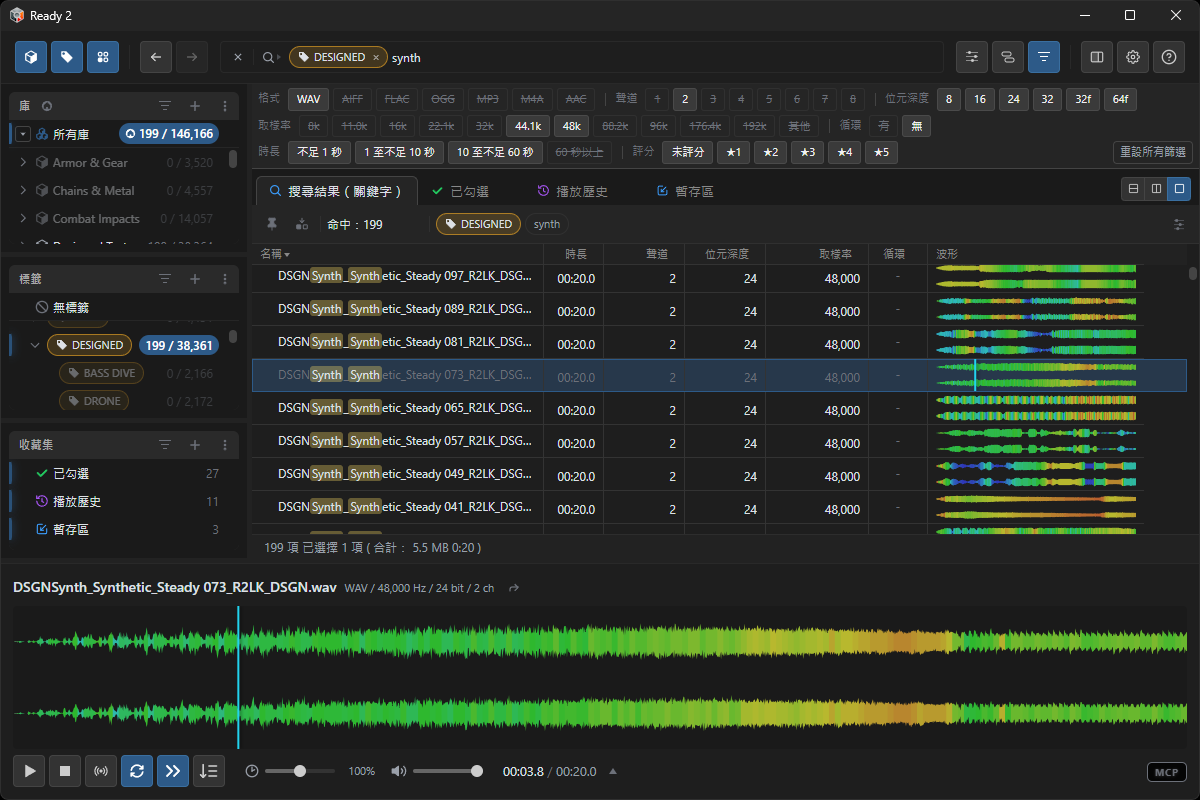Toggle auto-advance double-arrow icon
1200x800 pixels.
173,771
